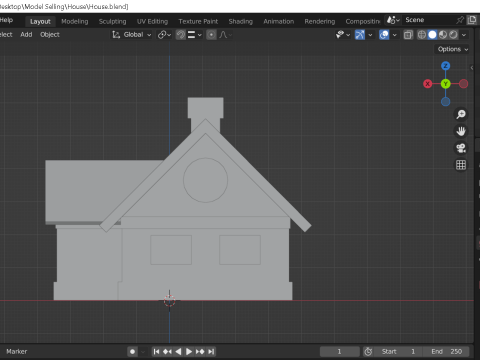
Task: Switch to the Rendering workspace tab
Action: [x=320, y=21]
